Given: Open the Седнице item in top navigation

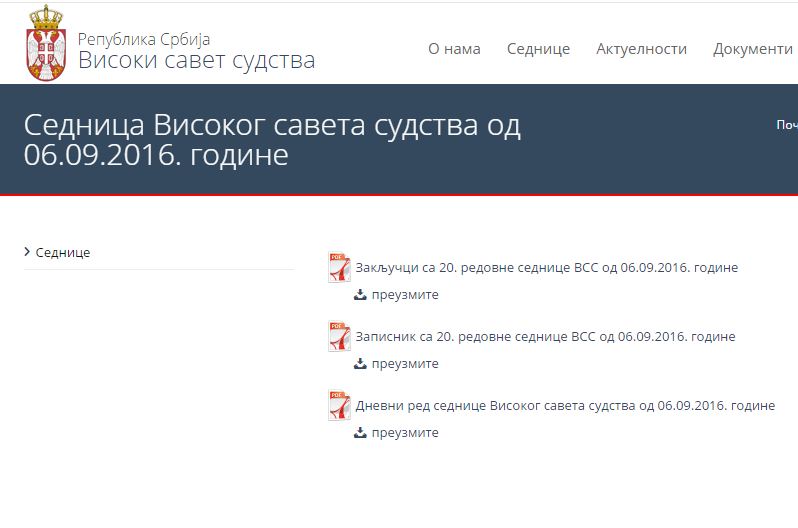Looking at the screenshot, I should click(x=538, y=49).
